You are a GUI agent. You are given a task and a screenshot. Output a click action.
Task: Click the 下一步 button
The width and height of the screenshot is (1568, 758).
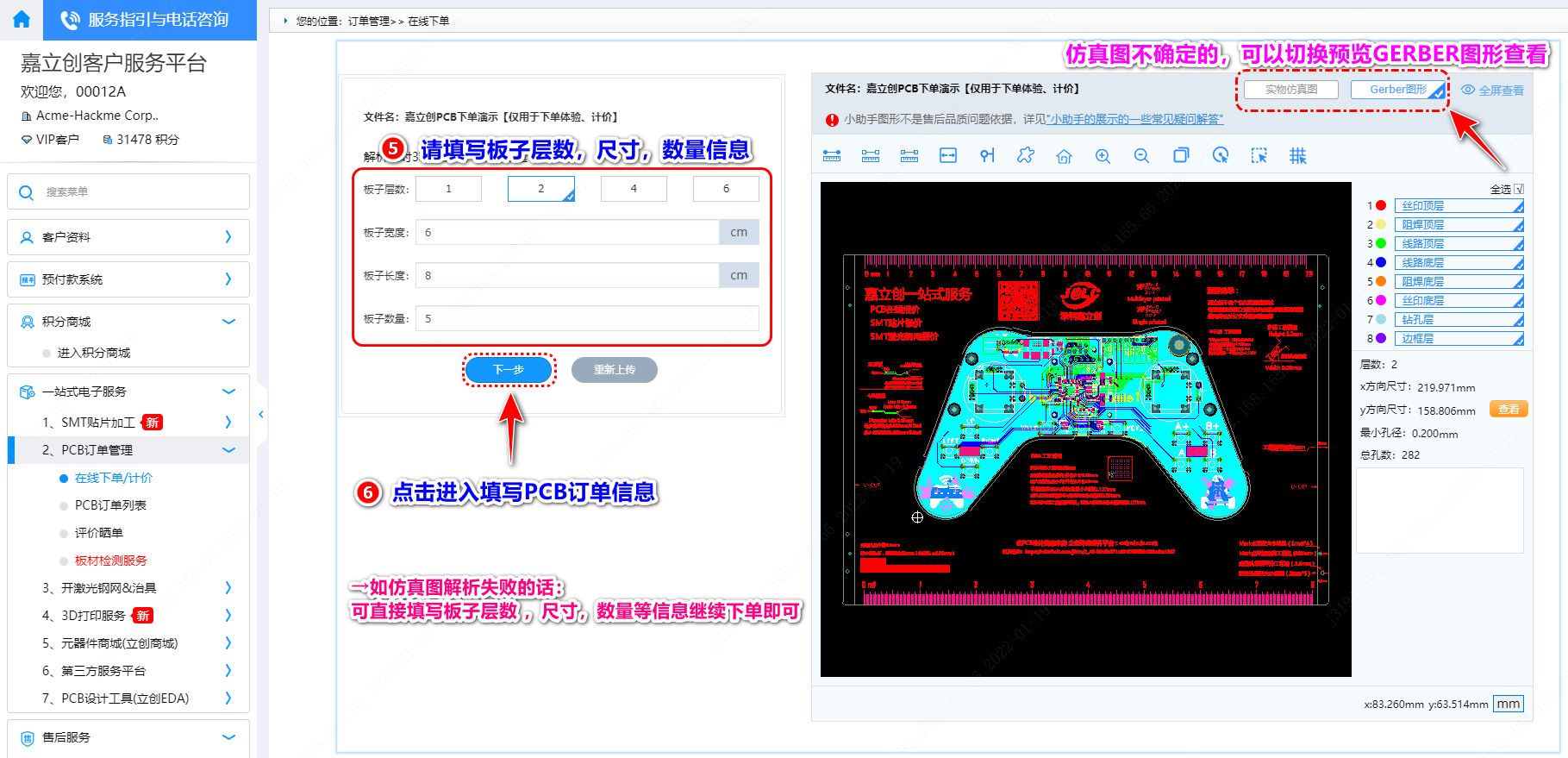[509, 370]
